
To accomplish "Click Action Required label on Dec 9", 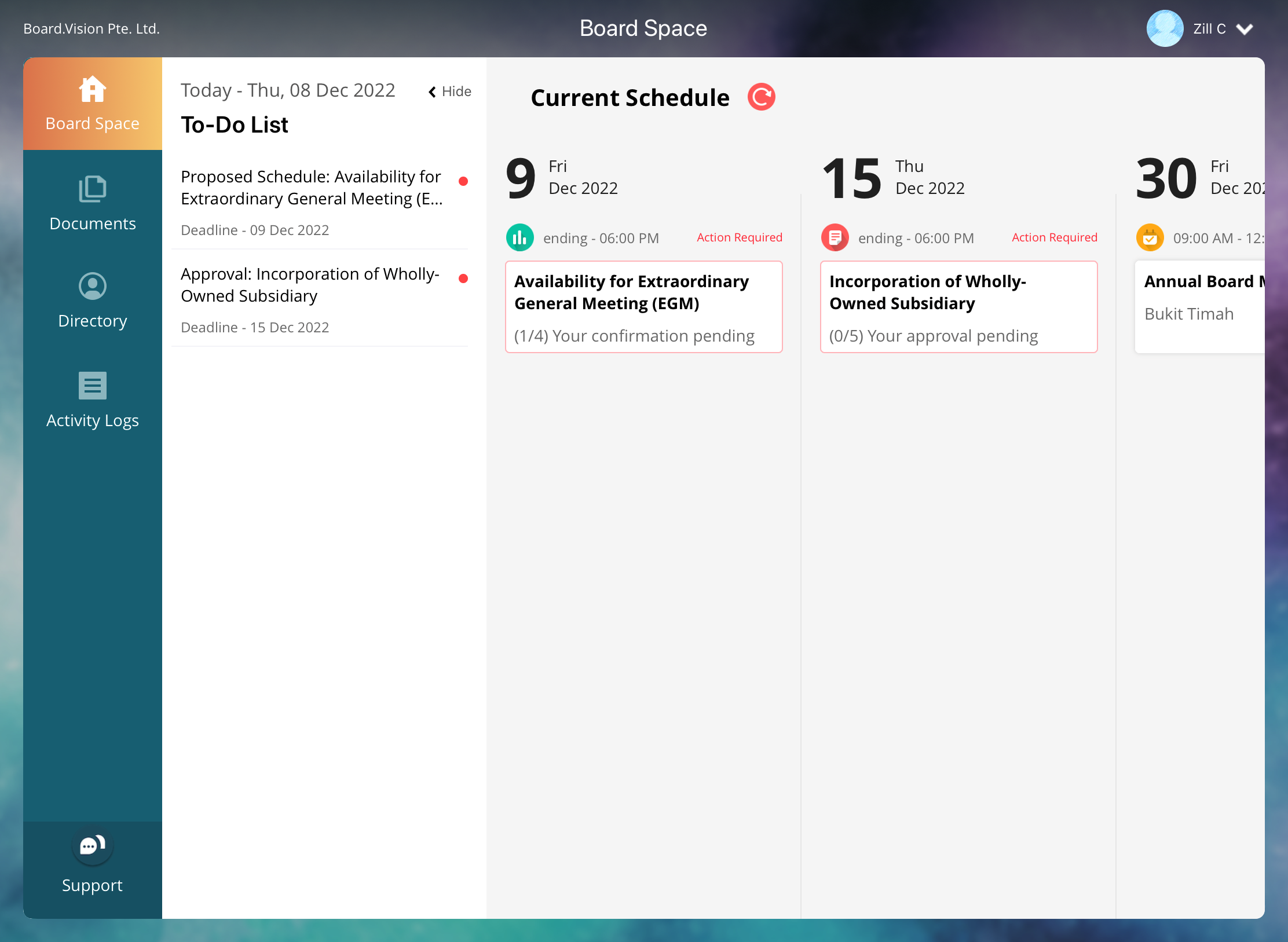I will pyautogui.click(x=739, y=237).
